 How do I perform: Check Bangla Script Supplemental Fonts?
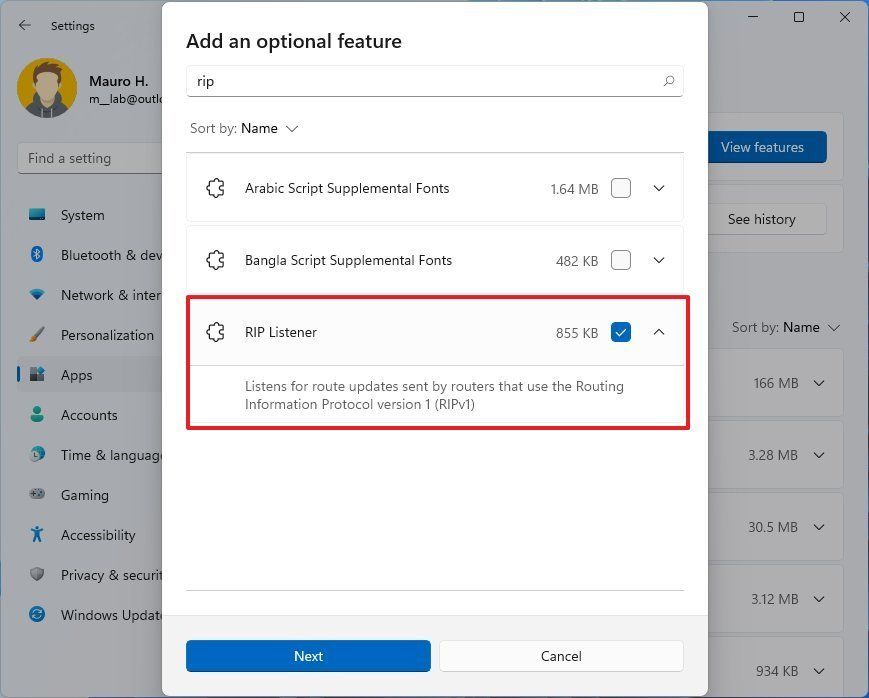[621, 260]
